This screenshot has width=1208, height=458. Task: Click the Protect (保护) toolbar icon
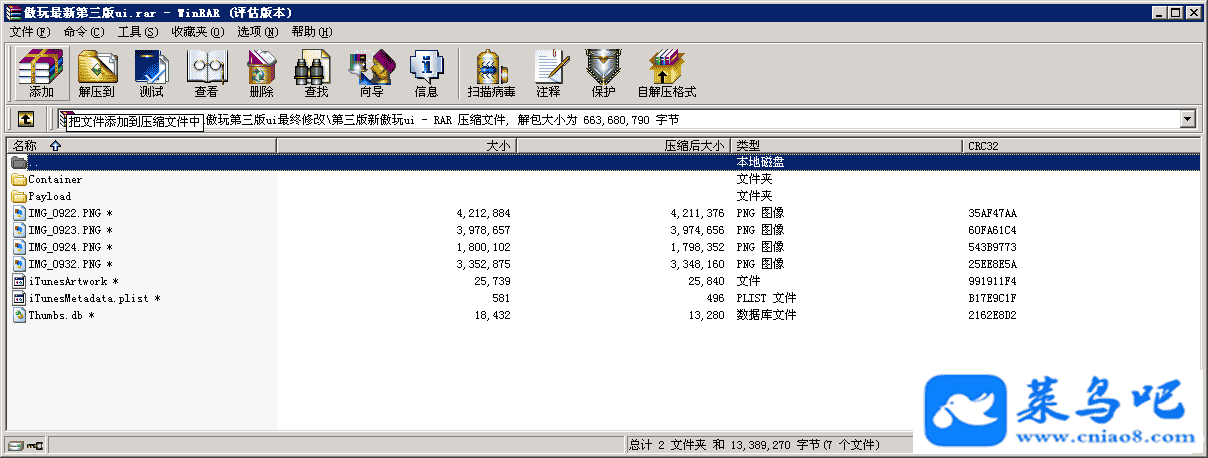(x=603, y=73)
